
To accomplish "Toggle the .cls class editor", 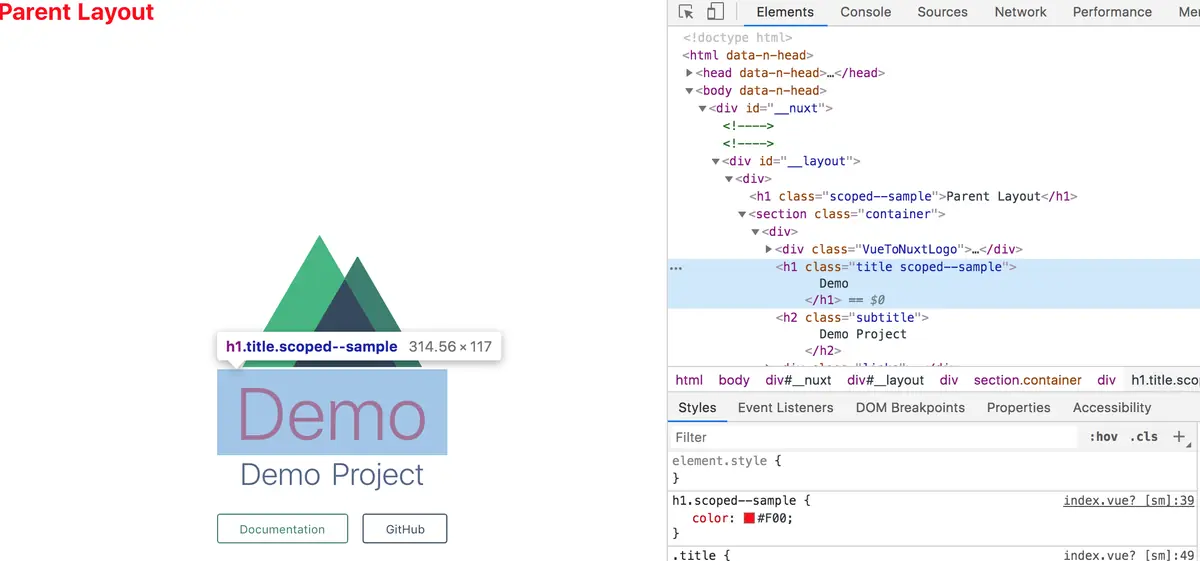I will tap(1144, 437).
